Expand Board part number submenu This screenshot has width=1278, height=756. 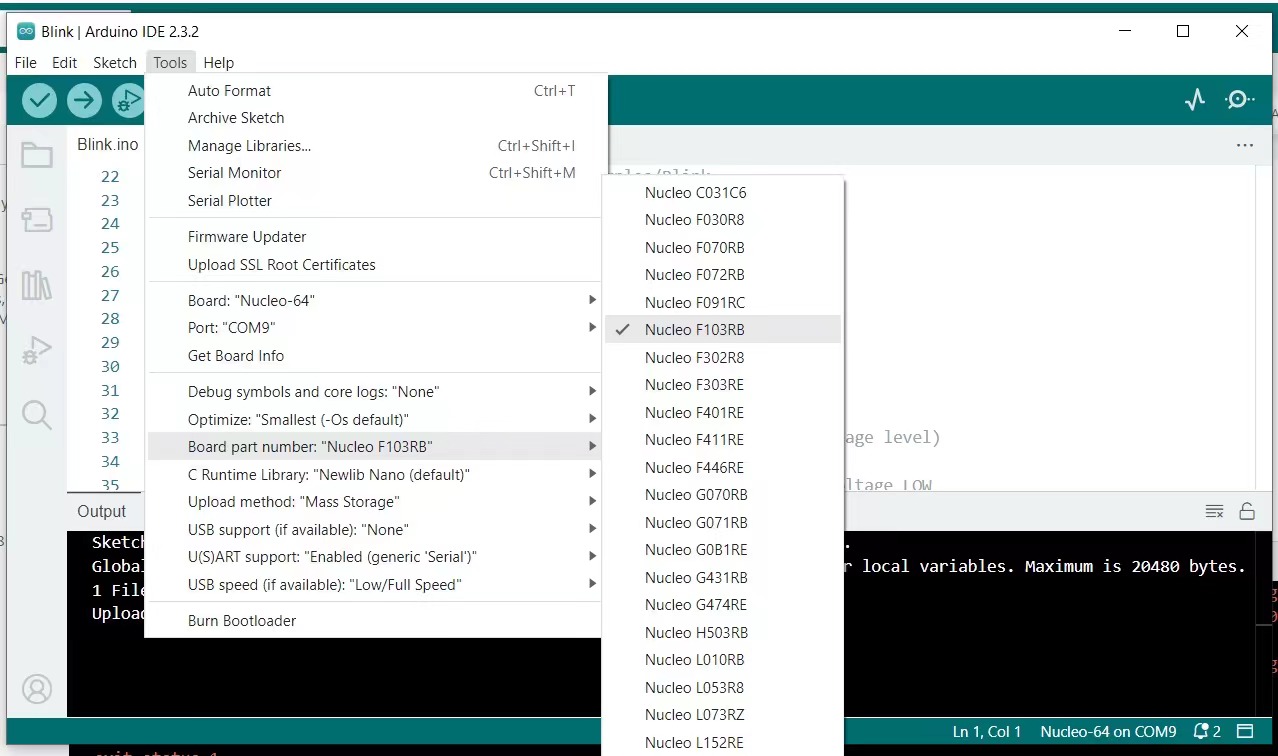375,447
